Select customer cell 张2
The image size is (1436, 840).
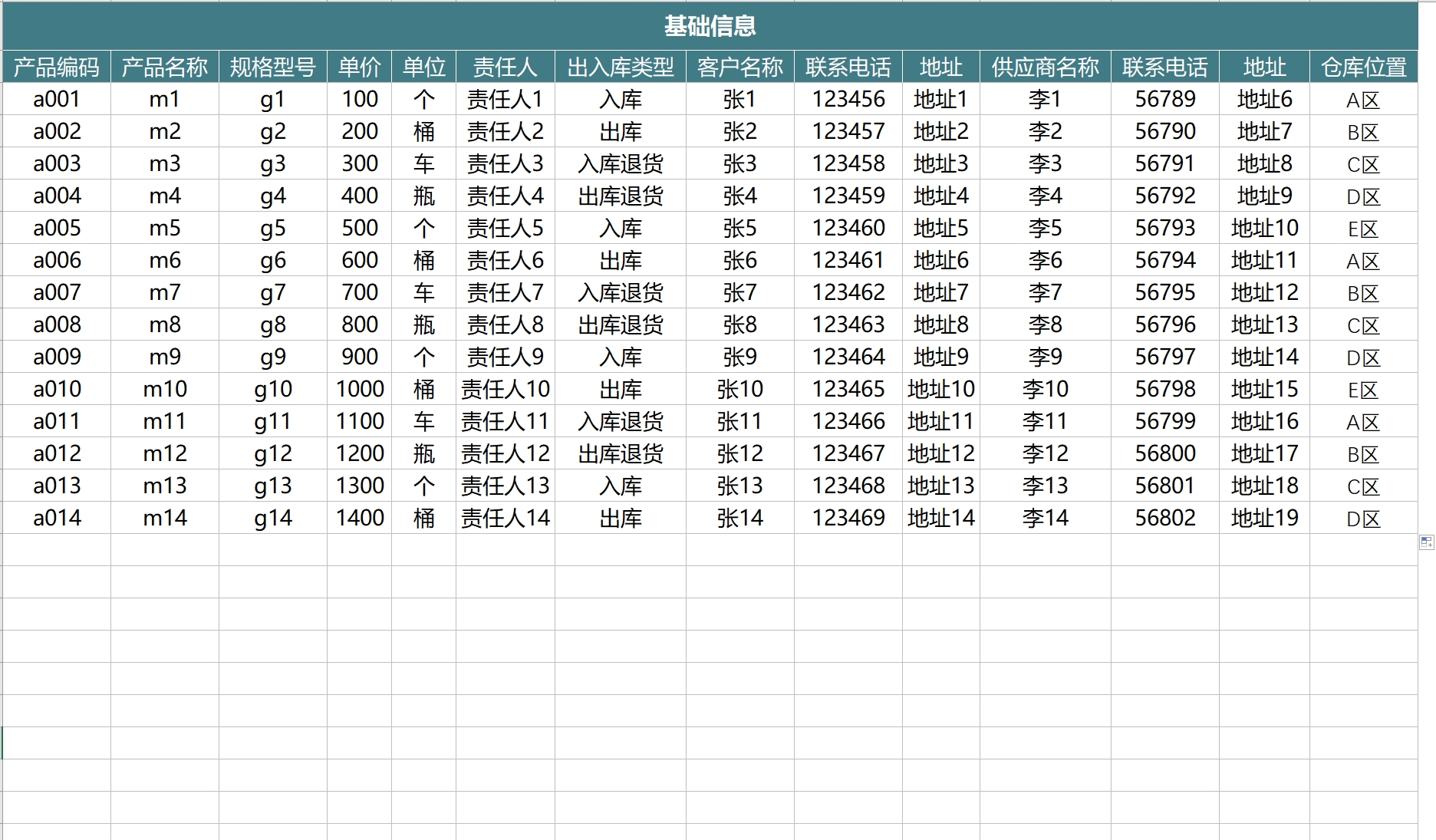tap(740, 131)
